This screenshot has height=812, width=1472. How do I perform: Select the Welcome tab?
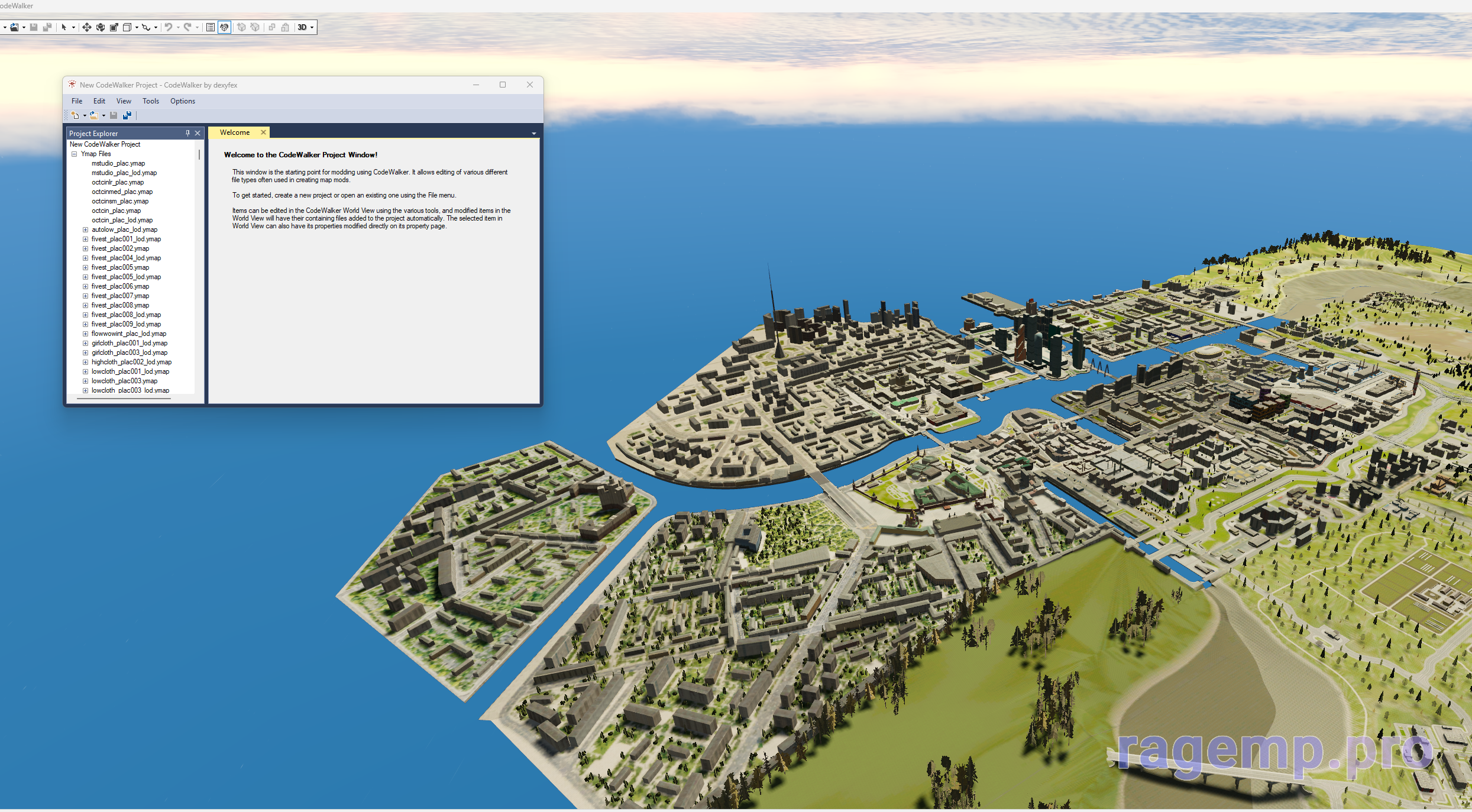coord(235,132)
